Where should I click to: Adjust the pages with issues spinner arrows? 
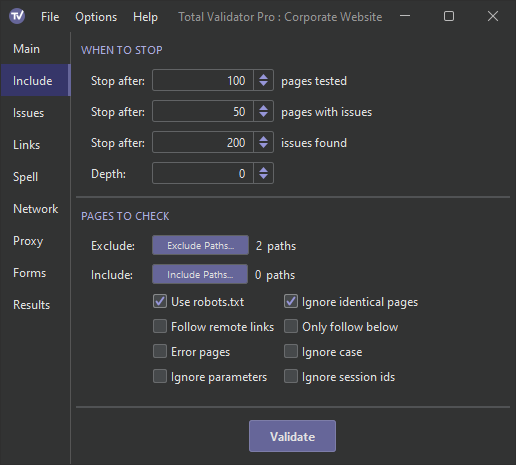(263, 111)
